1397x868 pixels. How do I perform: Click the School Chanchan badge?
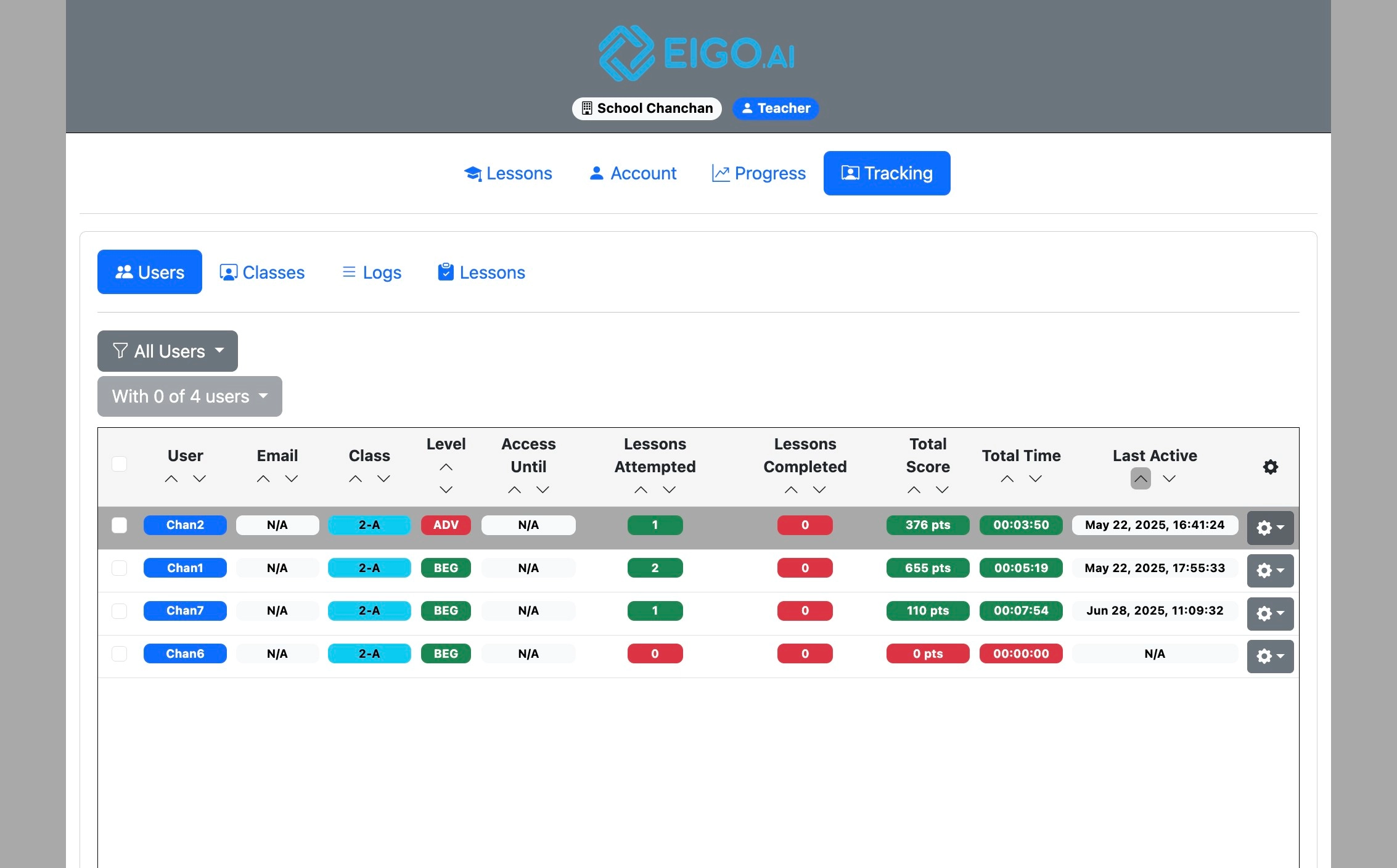[x=647, y=108]
